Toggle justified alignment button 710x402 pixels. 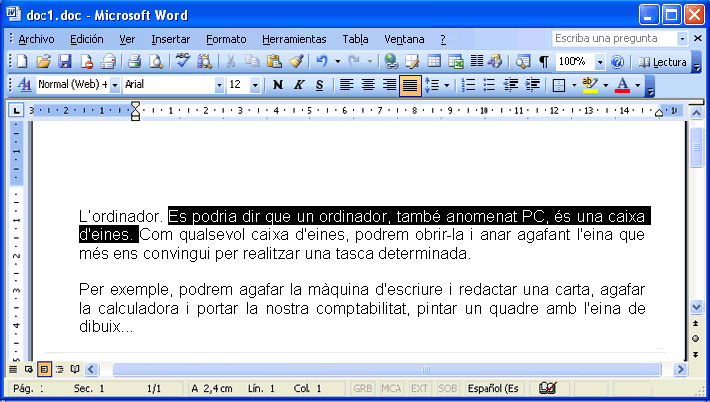pos(410,85)
